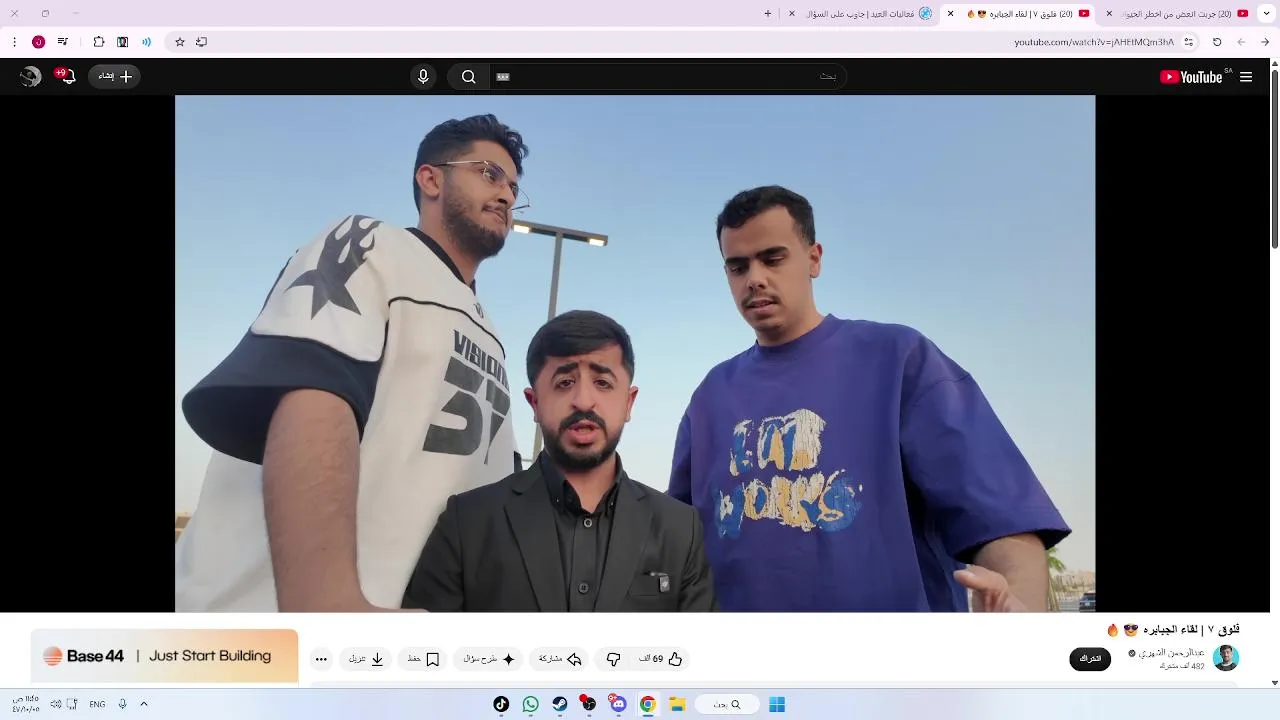Viewport: 1280px width, 720px height.
Task: Open File Explorer from the taskbar
Action: (x=677, y=704)
